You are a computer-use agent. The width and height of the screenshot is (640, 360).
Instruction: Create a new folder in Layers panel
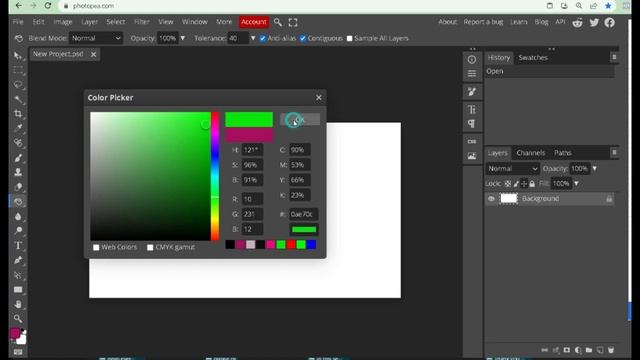click(589, 350)
